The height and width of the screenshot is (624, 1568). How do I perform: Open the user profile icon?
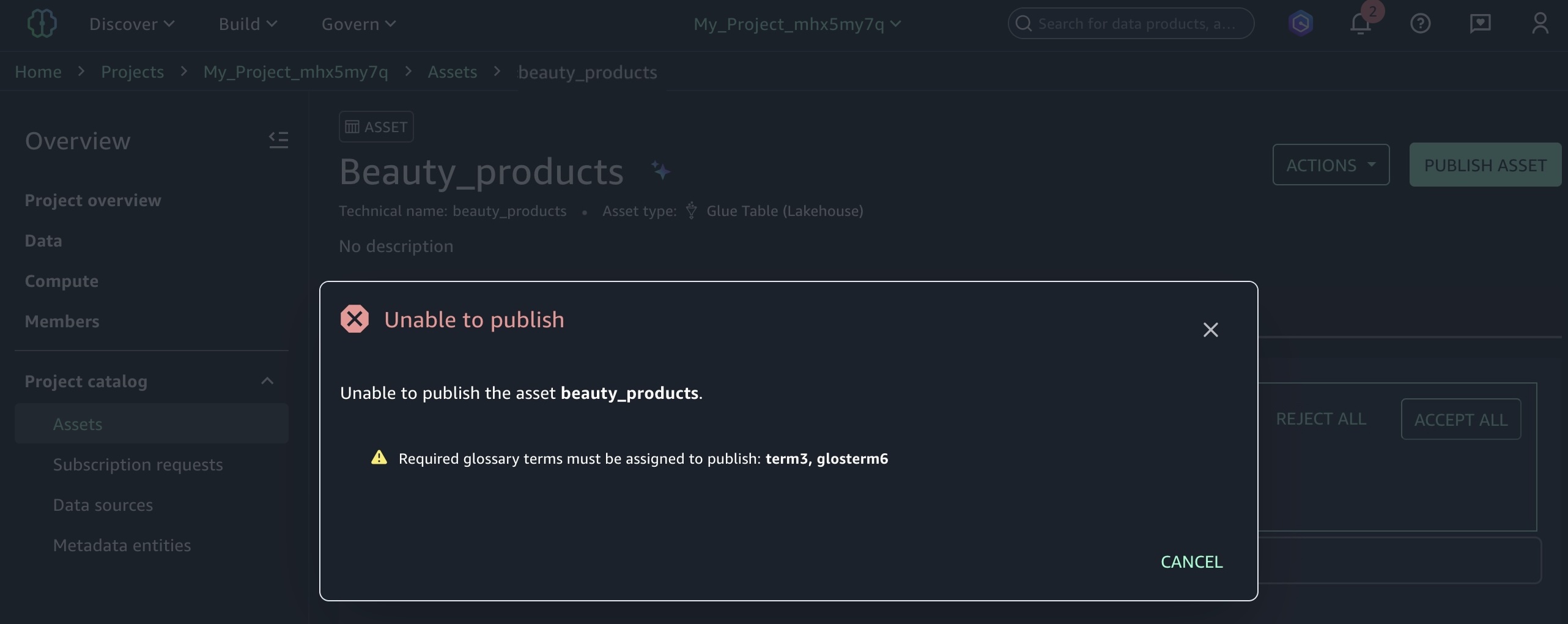tap(1540, 24)
